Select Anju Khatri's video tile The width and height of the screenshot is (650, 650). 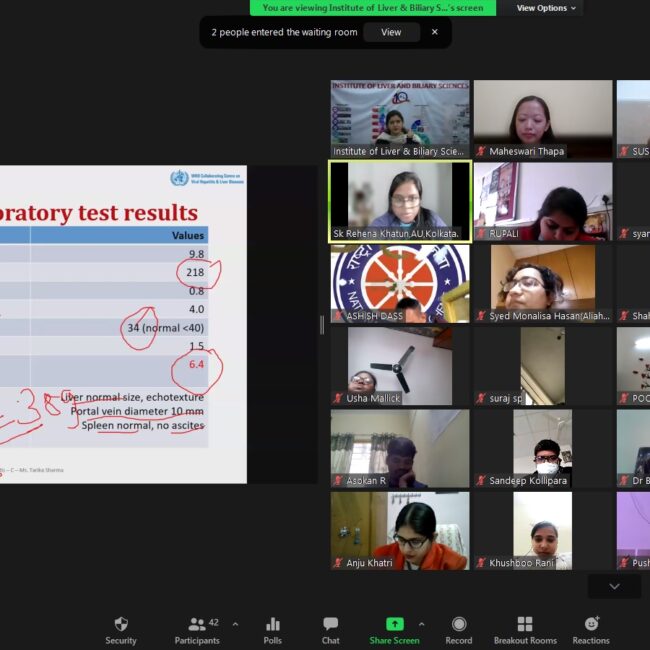coord(400,530)
